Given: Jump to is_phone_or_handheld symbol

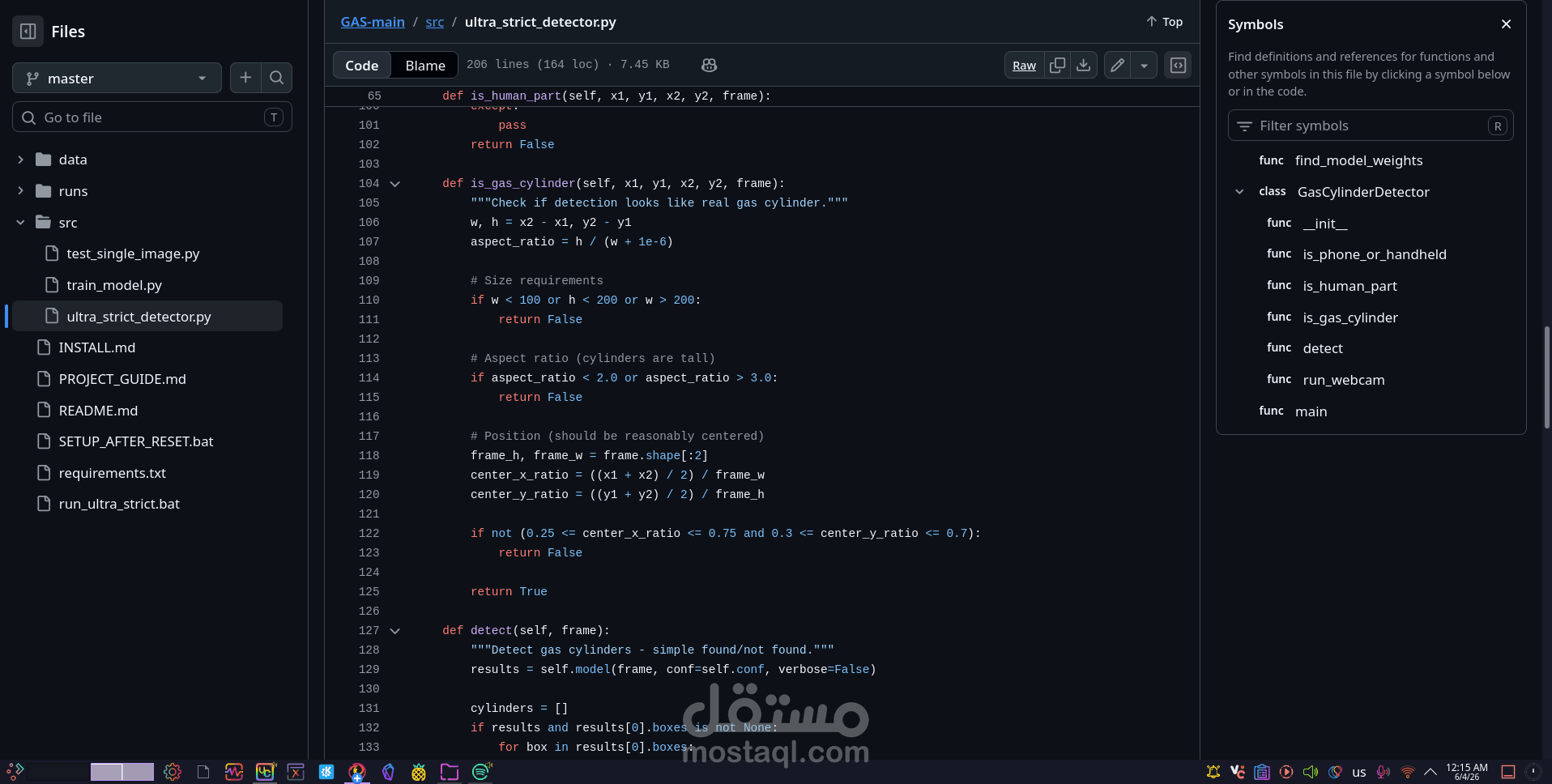Looking at the screenshot, I should 1374,254.
